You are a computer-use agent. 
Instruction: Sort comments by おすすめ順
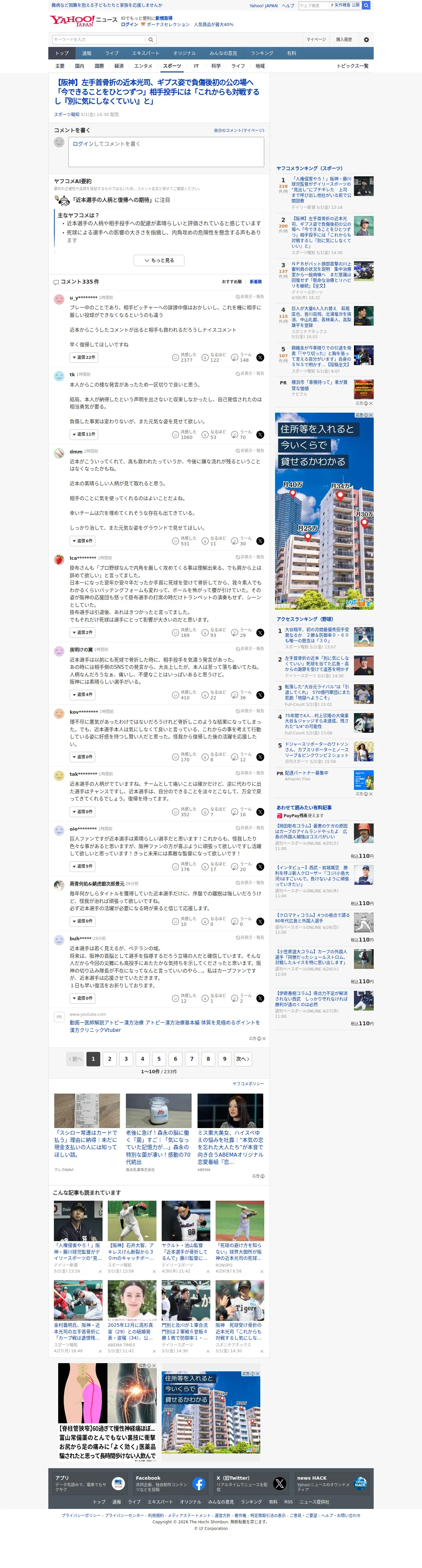[x=231, y=282]
